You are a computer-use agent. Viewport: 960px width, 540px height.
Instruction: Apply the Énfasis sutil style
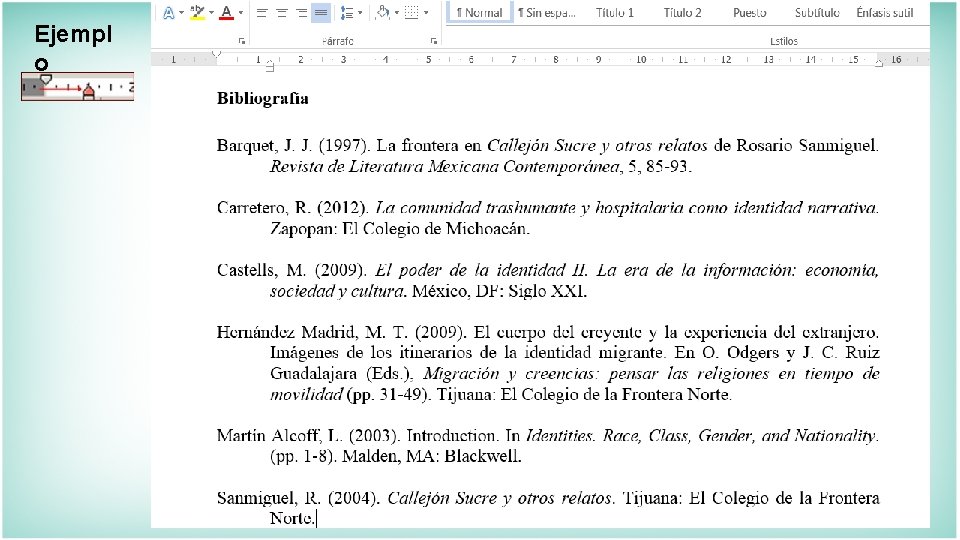[x=885, y=12]
